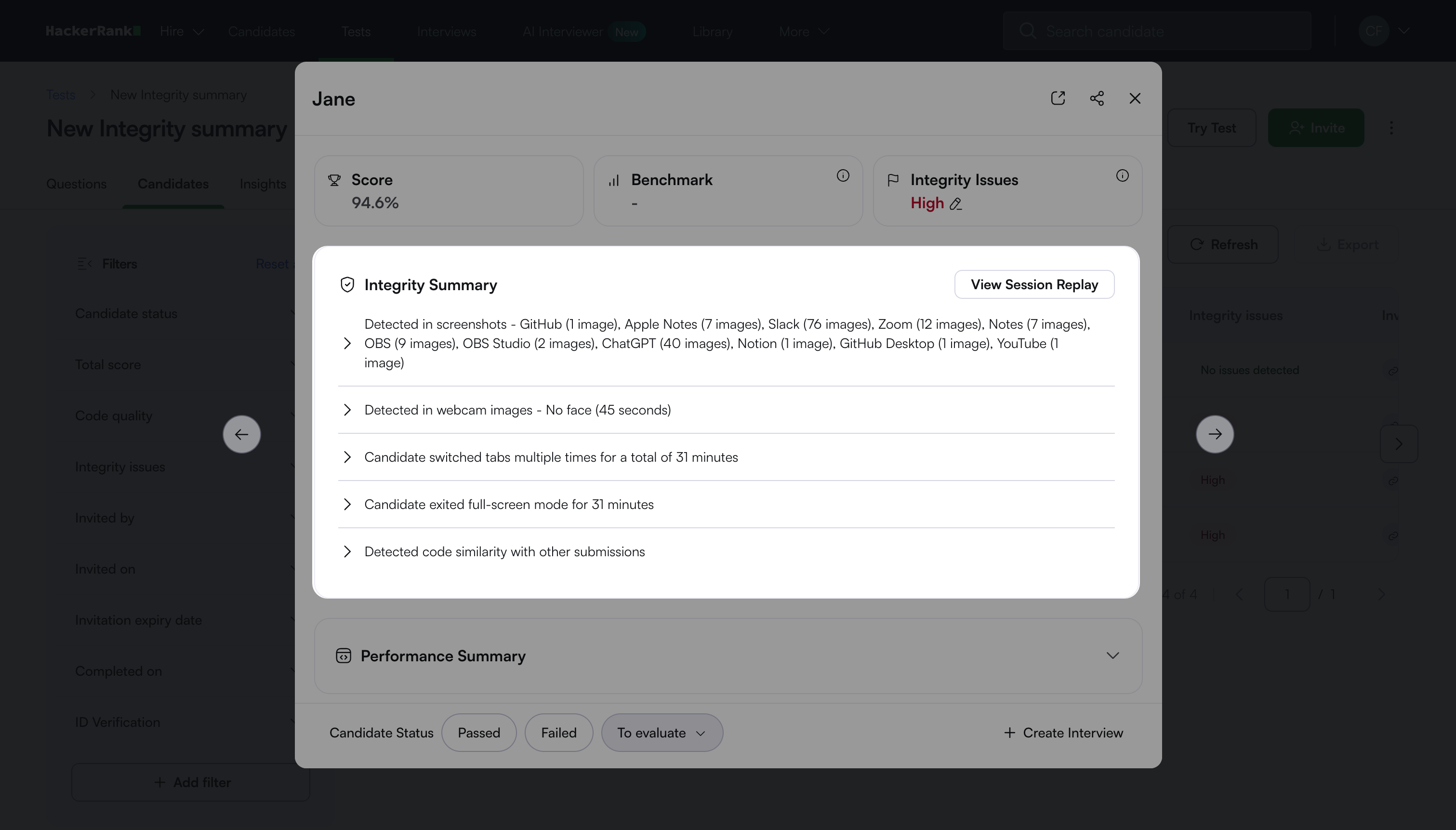Viewport: 1456px width, 830px height.
Task: Switch to the Insights tab
Action: click(263, 184)
